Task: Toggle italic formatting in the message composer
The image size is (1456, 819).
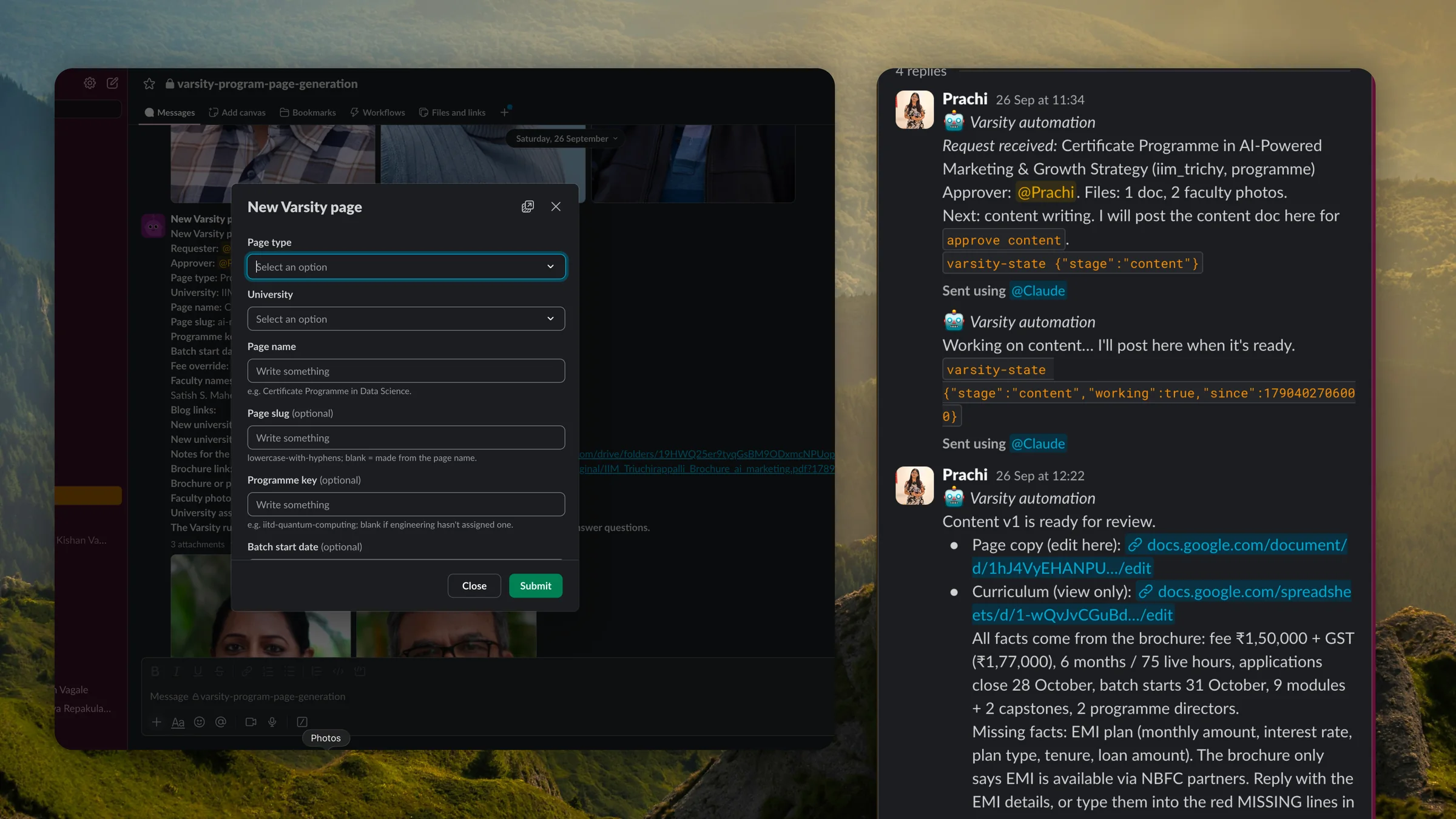Action: click(176, 671)
